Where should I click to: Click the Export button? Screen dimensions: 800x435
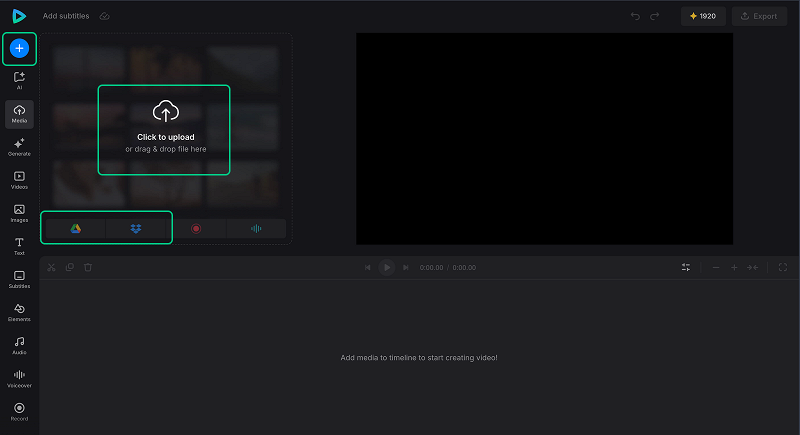(759, 16)
